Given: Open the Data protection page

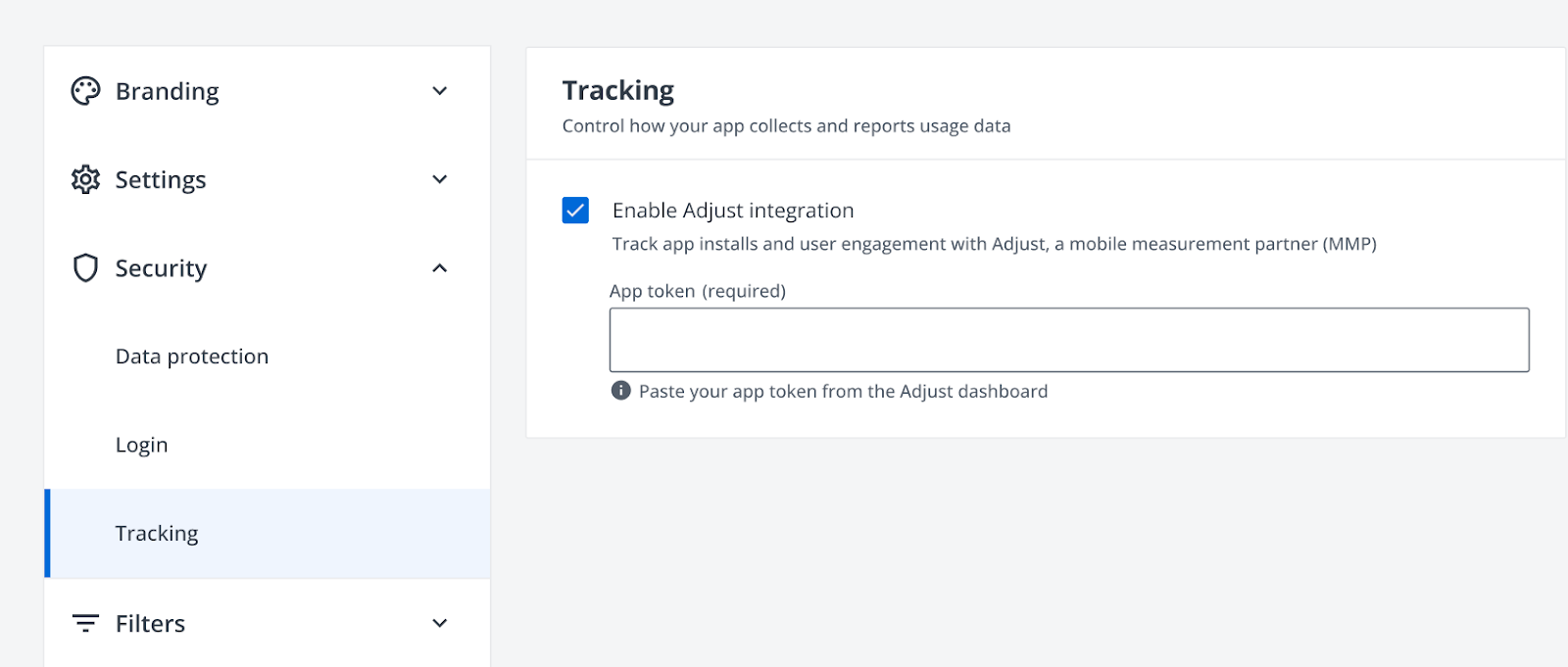Looking at the screenshot, I should 192,357.
